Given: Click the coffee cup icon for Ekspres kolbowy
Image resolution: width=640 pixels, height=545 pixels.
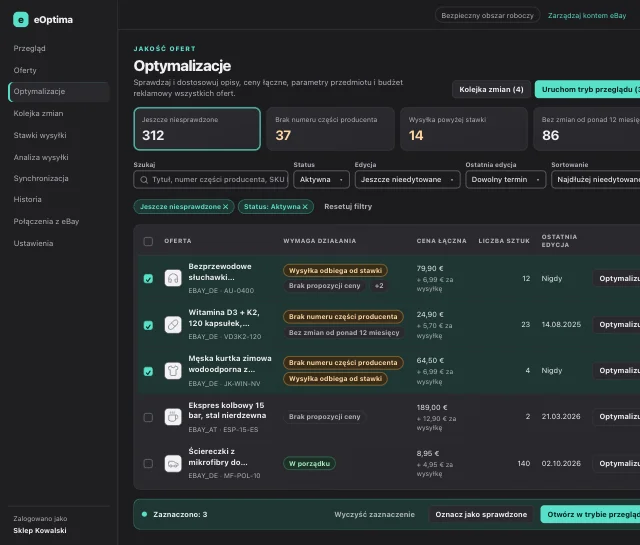Looking at the screenshot, I should (173, 417).
